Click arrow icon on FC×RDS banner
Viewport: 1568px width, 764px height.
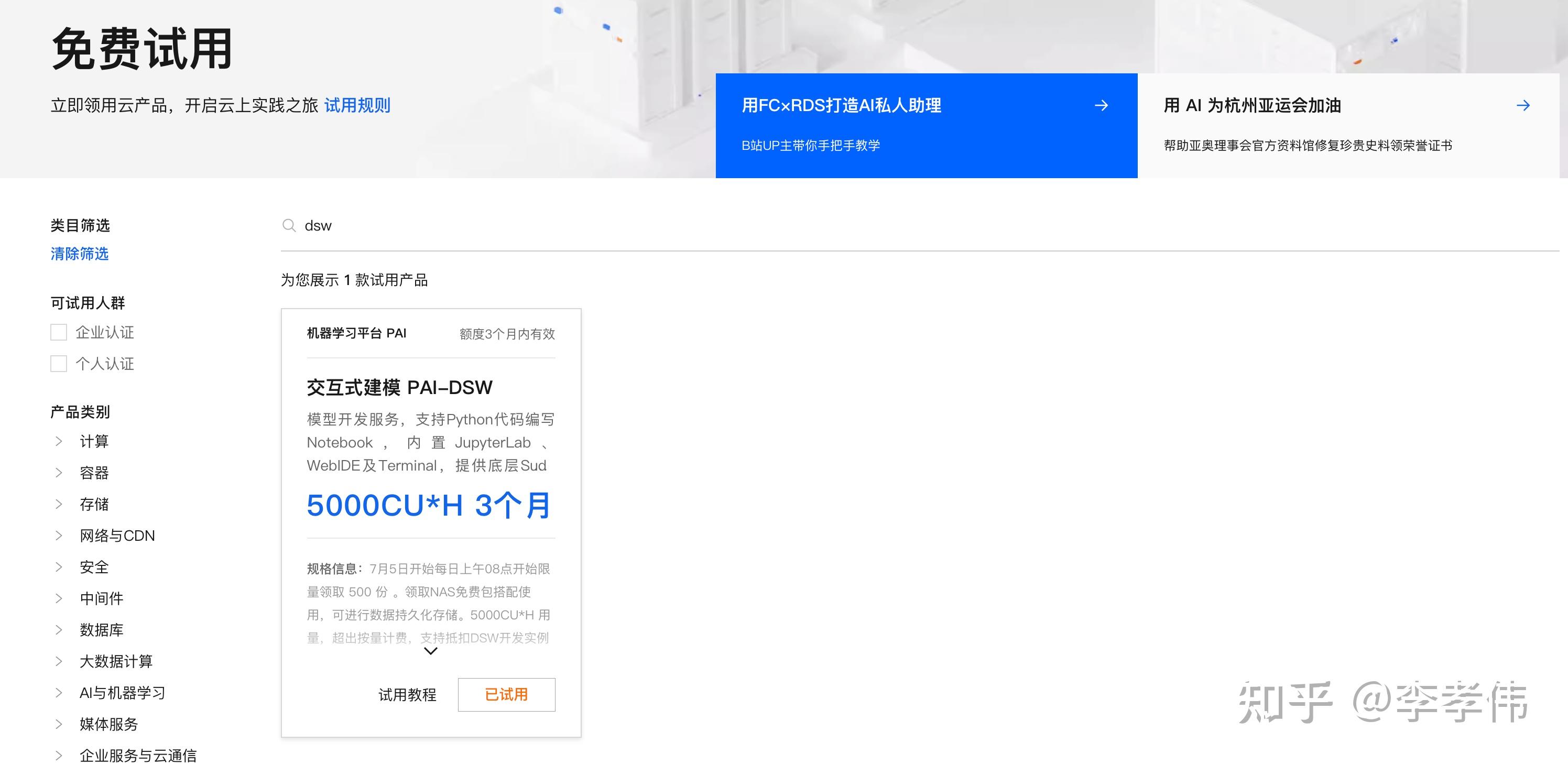click(x=1101, y=105)
